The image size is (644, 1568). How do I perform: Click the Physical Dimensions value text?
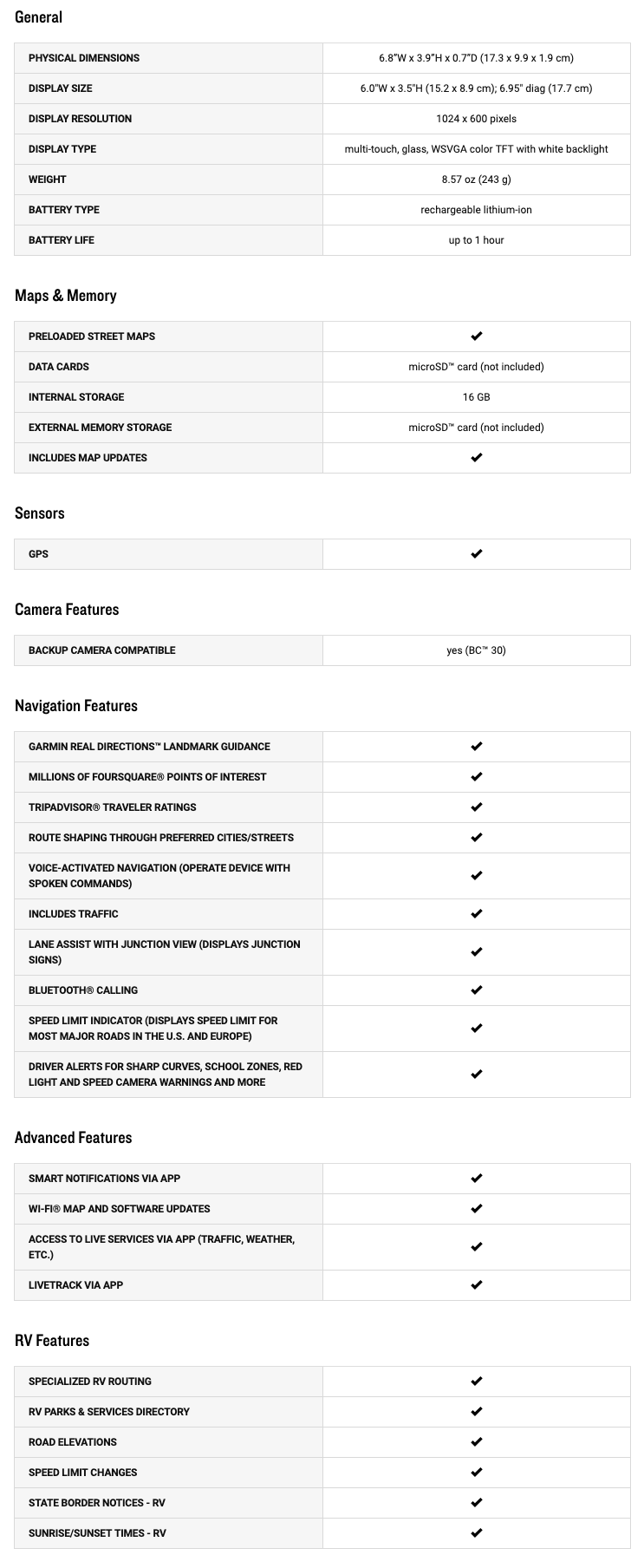pos(476,58)
